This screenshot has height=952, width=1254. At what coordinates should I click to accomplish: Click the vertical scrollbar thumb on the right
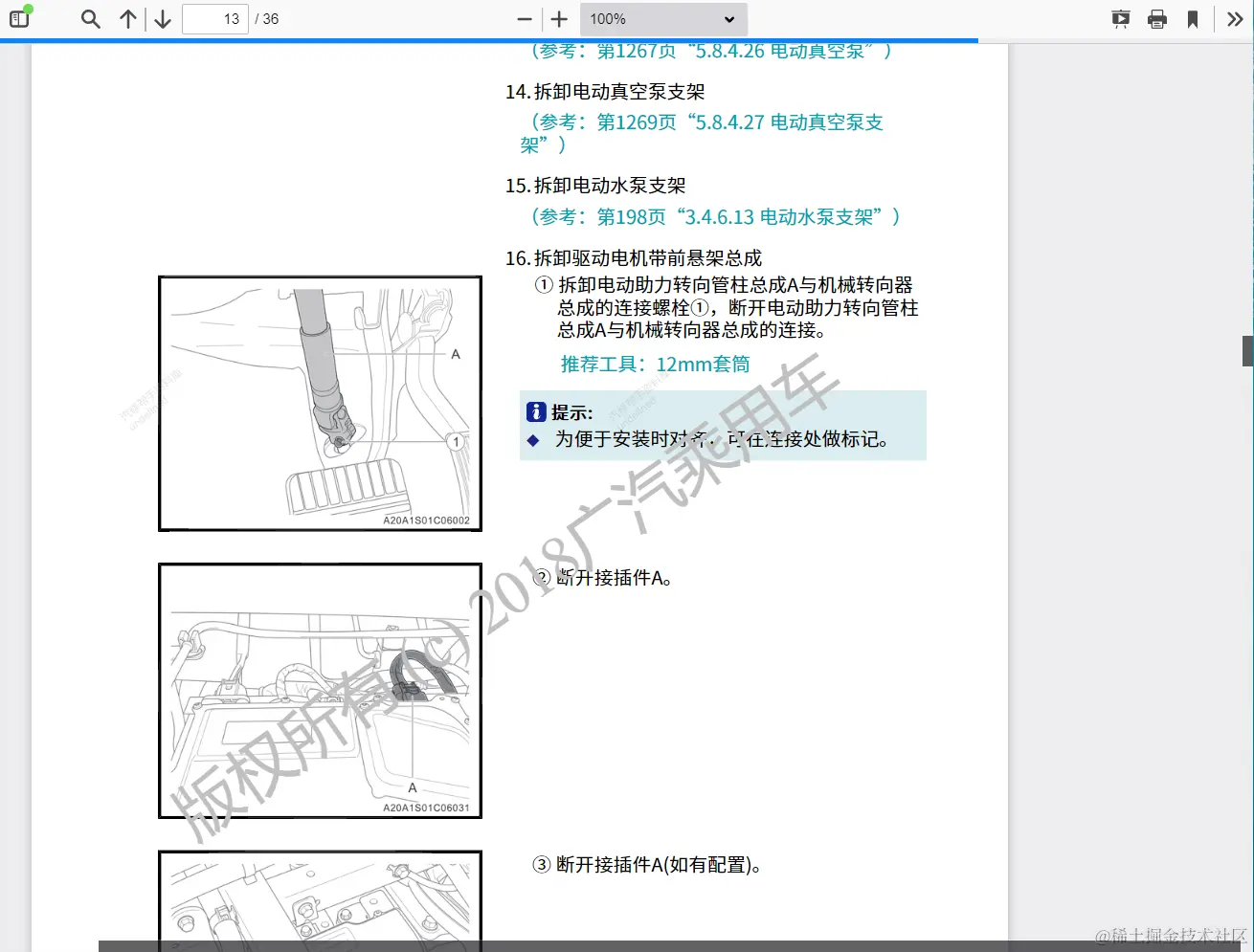click(x=1245, y=351)
